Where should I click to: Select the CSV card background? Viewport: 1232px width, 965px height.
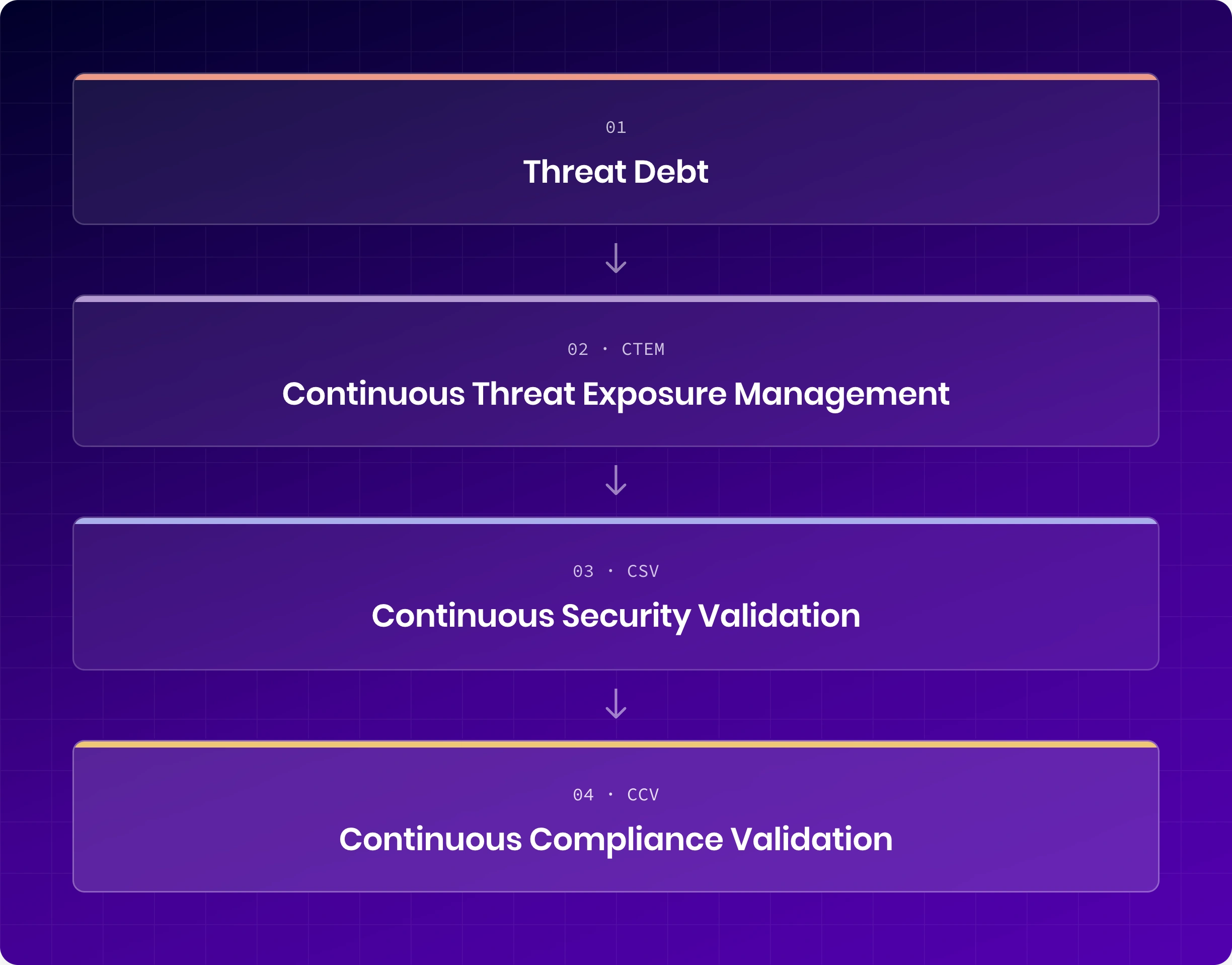(615, 593)
